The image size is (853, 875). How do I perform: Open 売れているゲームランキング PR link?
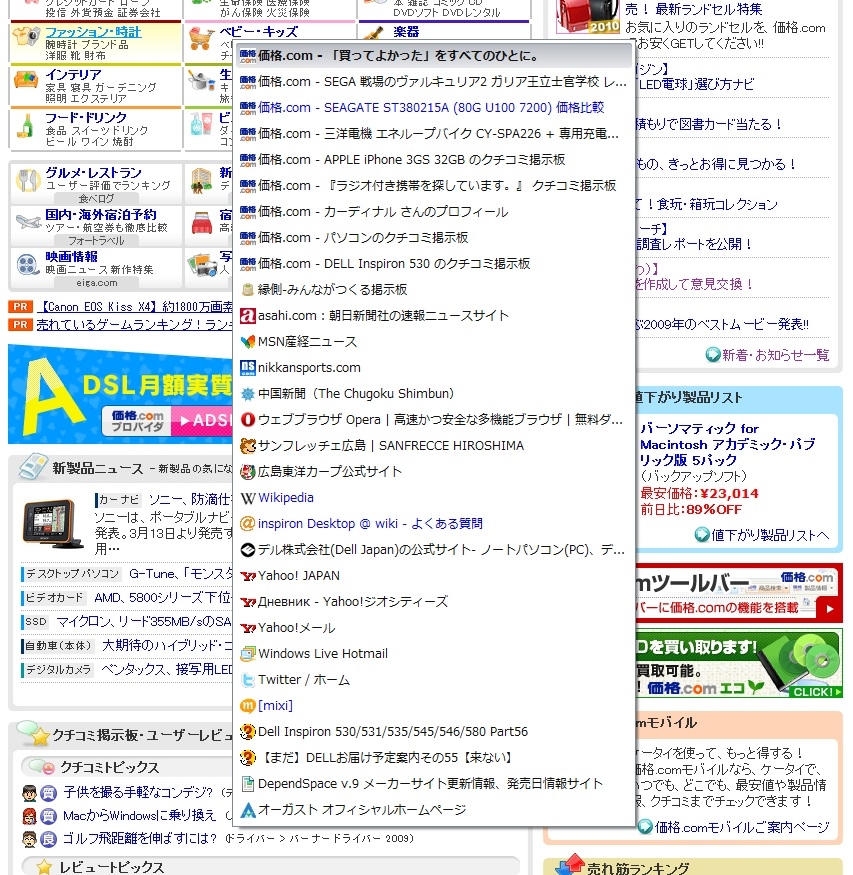134,324
